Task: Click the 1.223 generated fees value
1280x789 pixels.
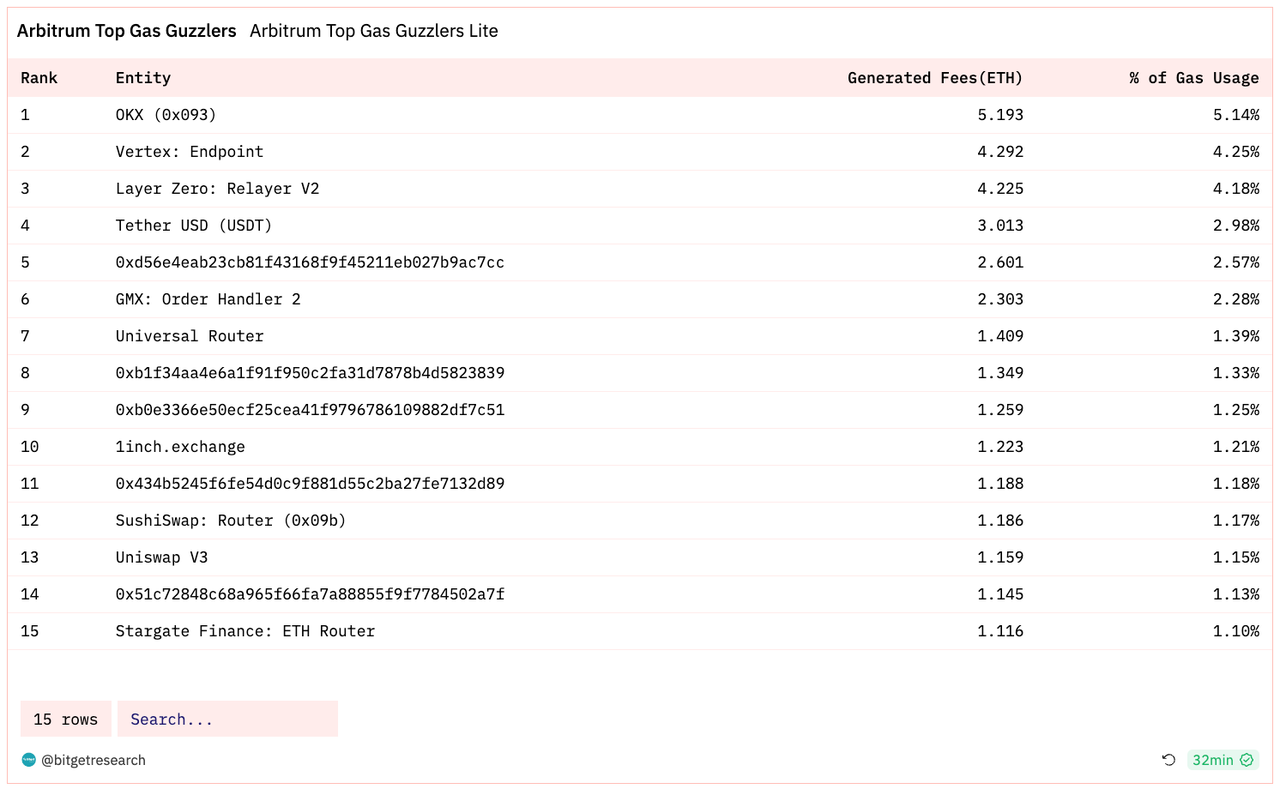Action: click(x=1000, y=447)
